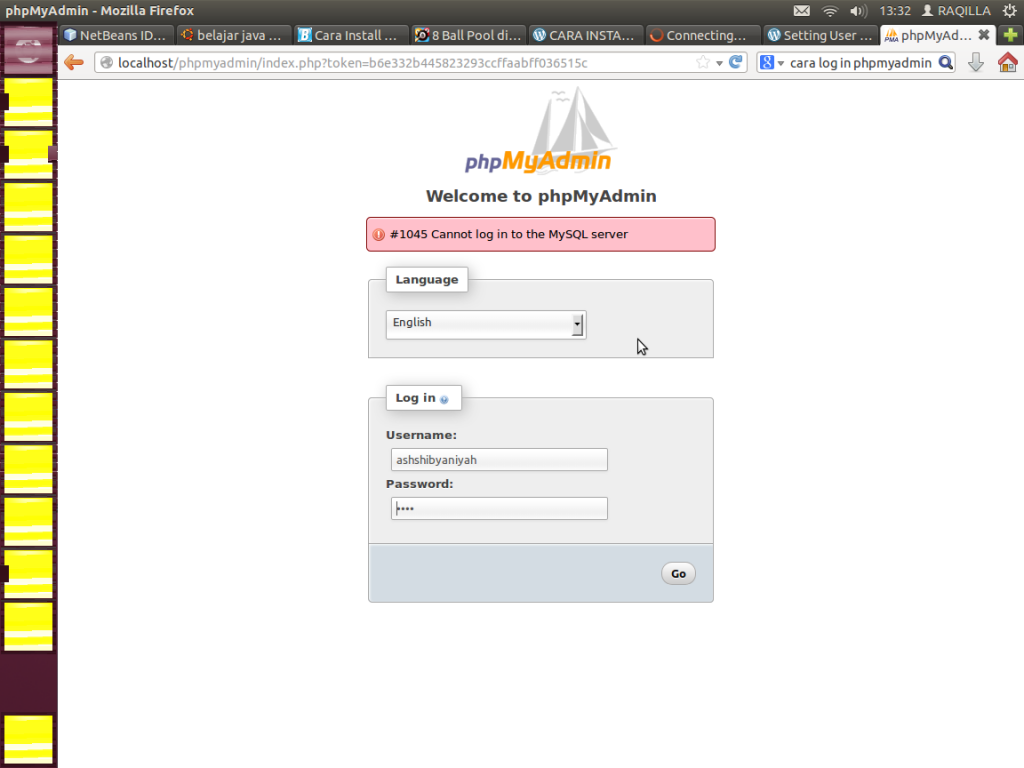
Task: Click the 13:32 clock indicator
Action: [x=895, y=10]
